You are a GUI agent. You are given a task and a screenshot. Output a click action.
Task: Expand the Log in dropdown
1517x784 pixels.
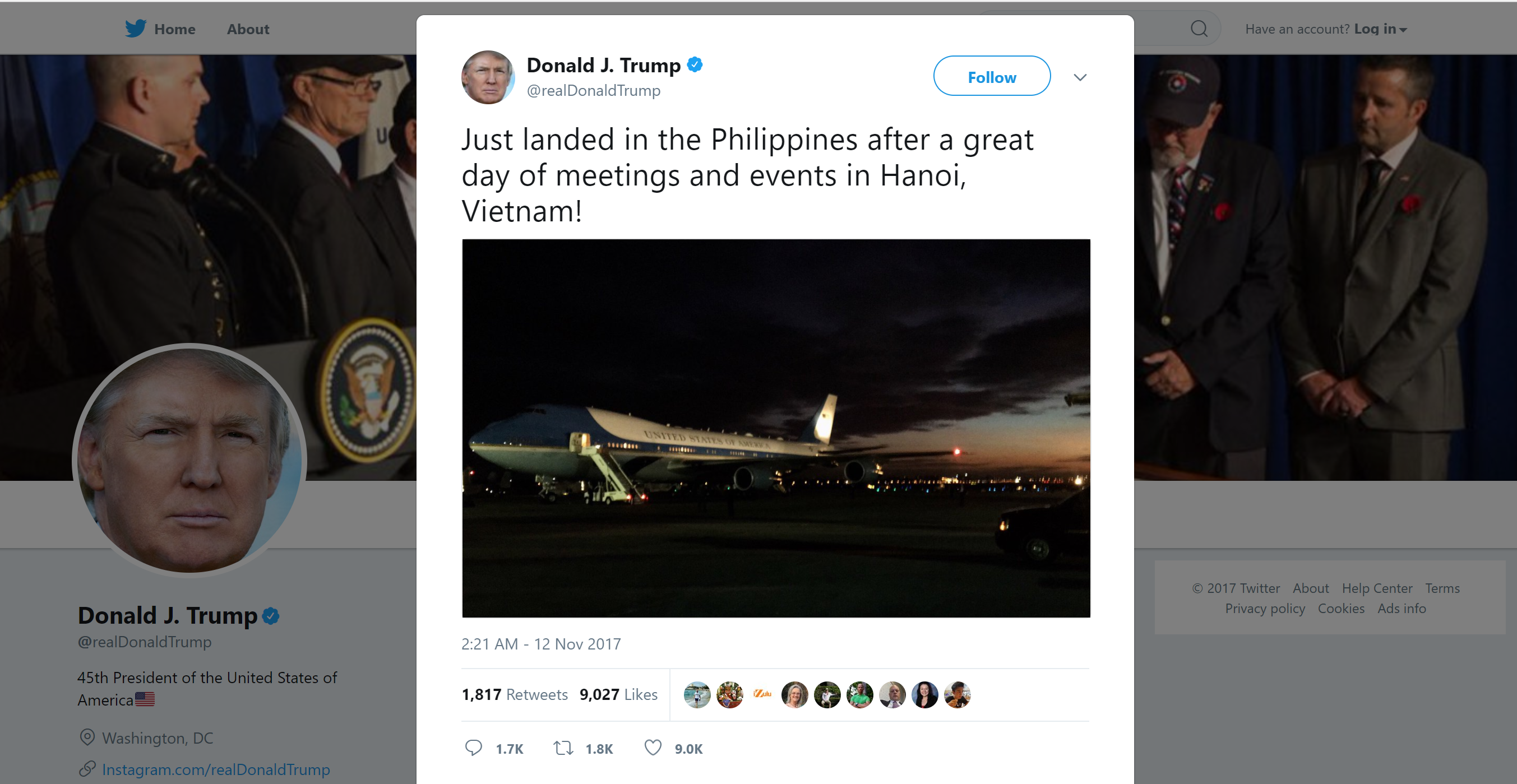1380,29
